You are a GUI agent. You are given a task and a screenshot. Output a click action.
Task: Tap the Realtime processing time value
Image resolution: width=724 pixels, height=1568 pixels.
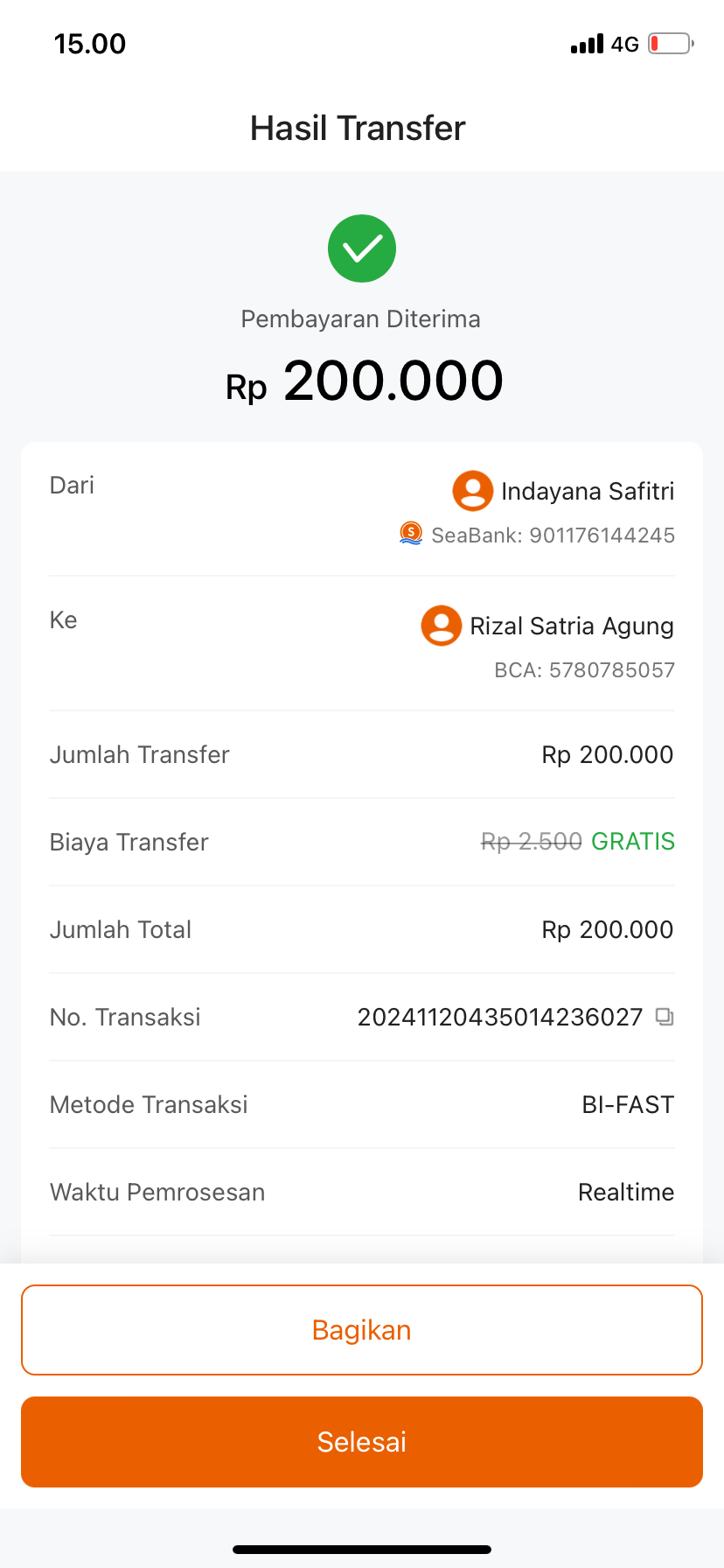626,1192
